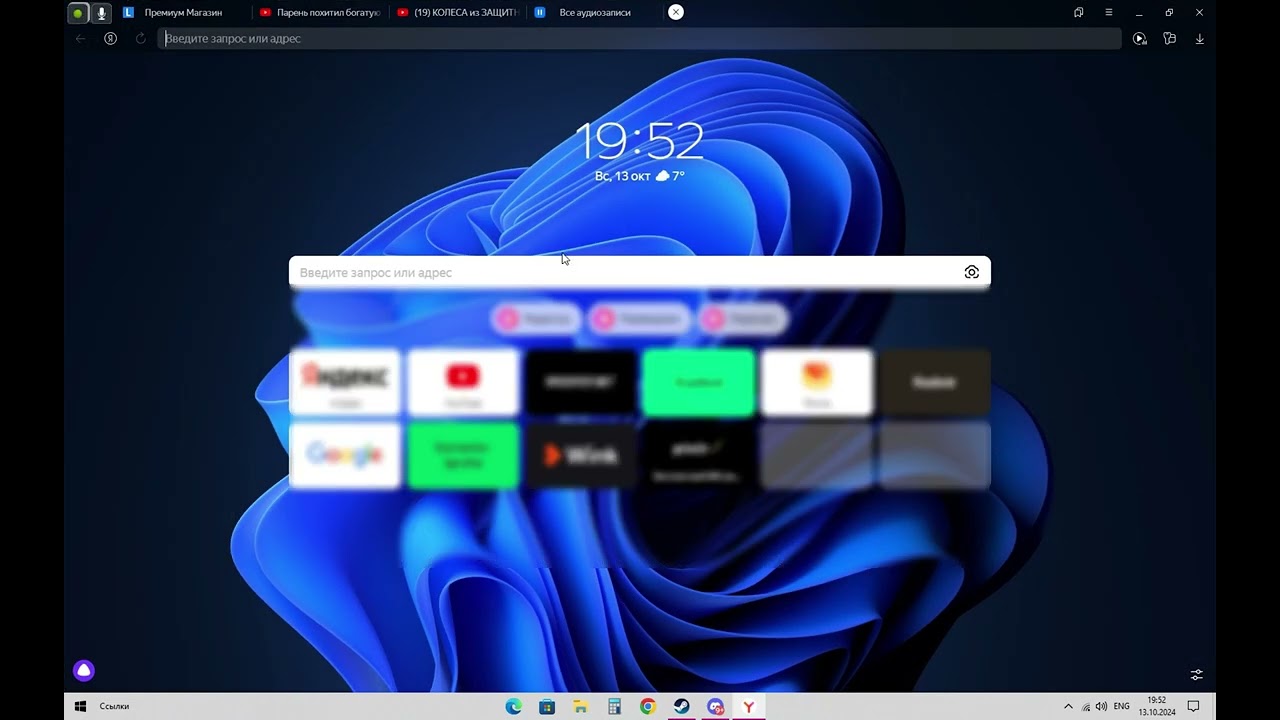Switch to Все аудиозаписи tab
1280x720 pixels.
594,13
